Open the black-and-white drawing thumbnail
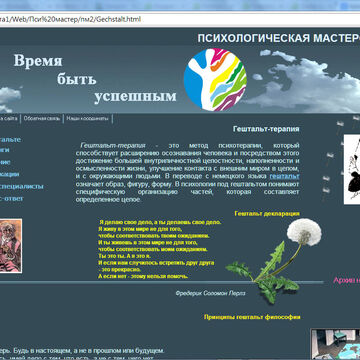 coord(352,169)
